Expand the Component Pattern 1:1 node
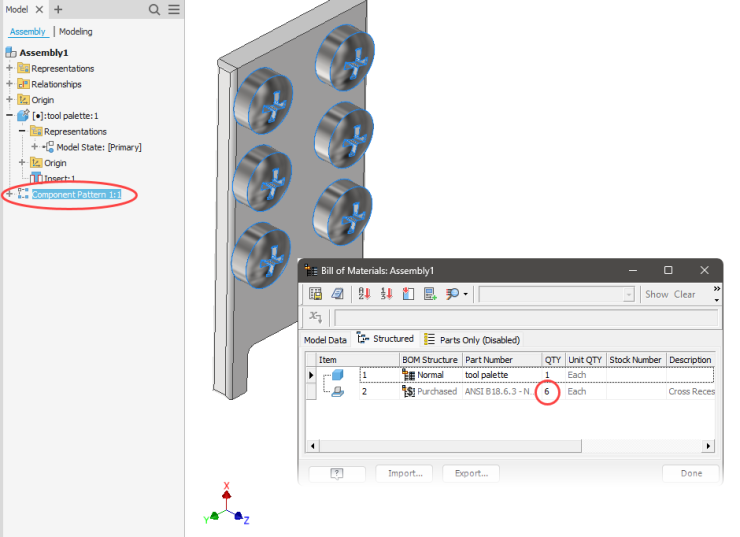Screen dimensions: 740x537 pyautogui.click(x=9, y=194)
